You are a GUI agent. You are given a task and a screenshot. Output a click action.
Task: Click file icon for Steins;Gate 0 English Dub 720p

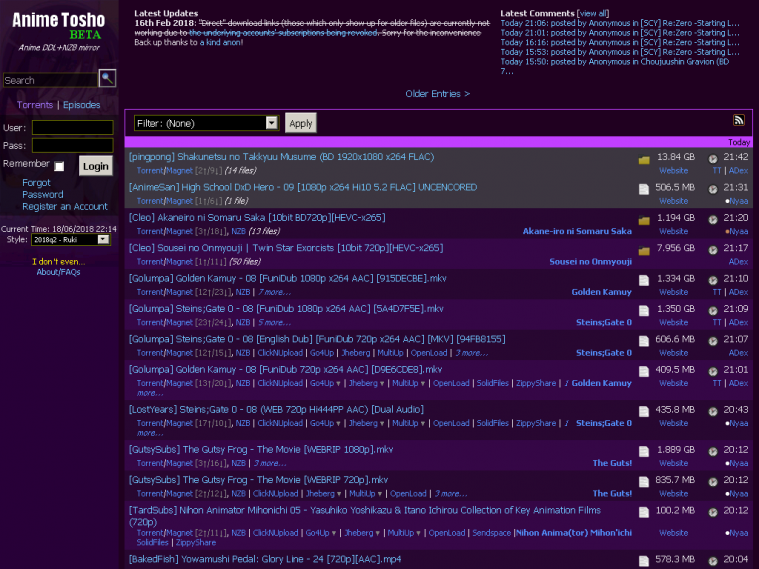coord(644,341)
